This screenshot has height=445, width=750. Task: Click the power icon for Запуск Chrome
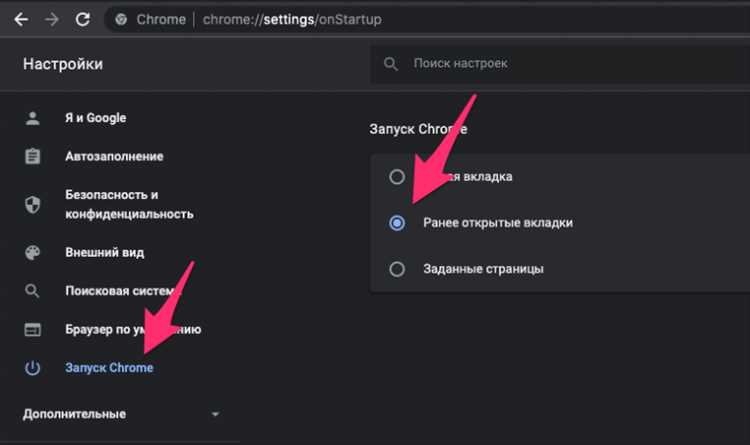click(x=33, y=368)
